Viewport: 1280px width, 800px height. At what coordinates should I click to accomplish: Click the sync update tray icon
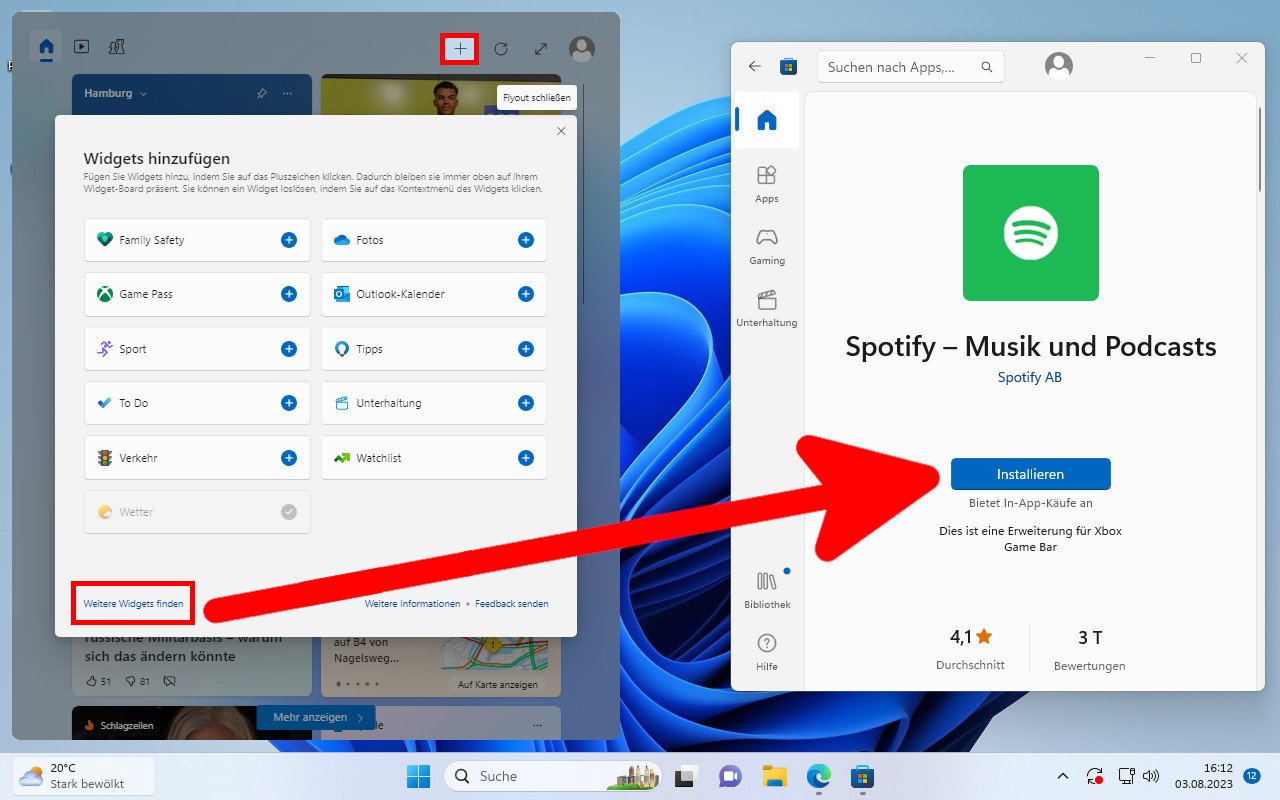1096,776
